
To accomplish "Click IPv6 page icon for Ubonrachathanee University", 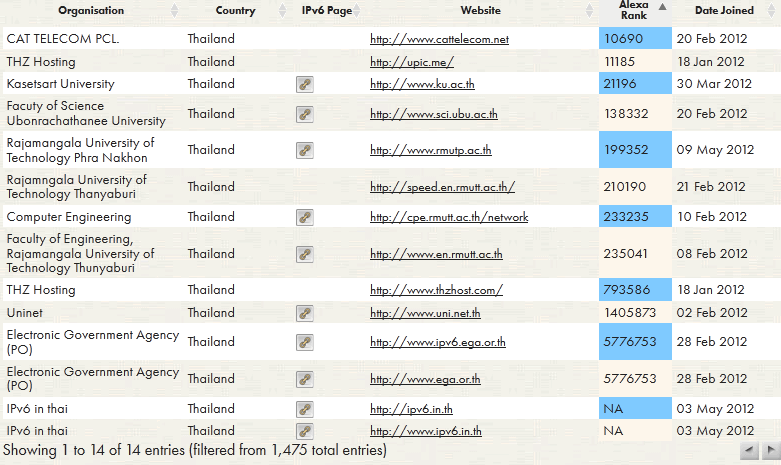I will (305, 114).
